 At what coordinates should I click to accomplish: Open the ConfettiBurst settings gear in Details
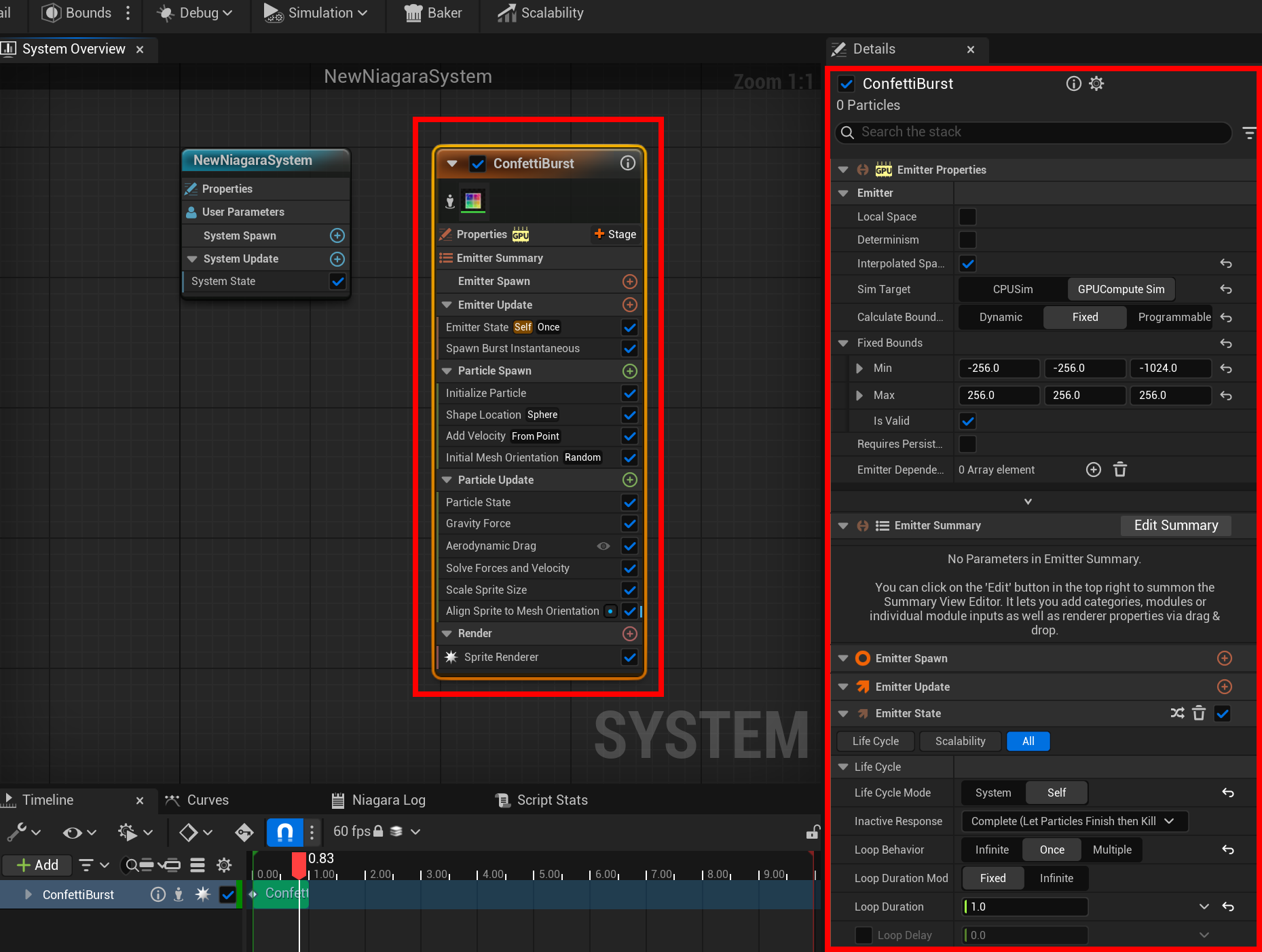1096,83
